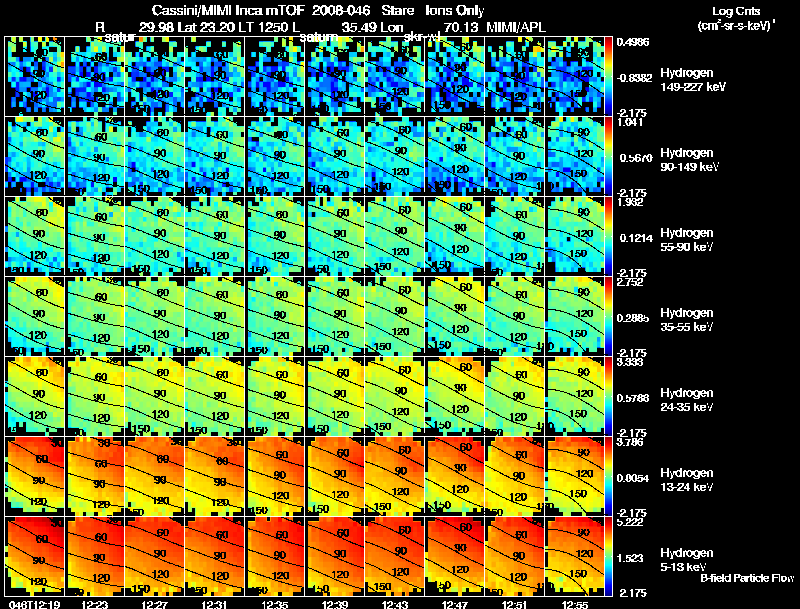This screenshot has height=609, width=800.
Task: Select the 149-227 keV panel at 12:55
Action: pyautogui.click(x=574, y=77)
